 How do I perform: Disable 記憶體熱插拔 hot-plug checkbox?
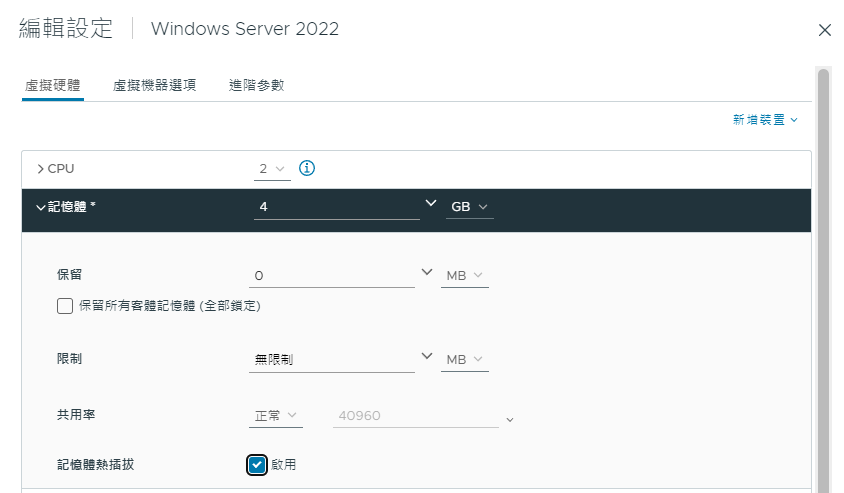(257, 465)
